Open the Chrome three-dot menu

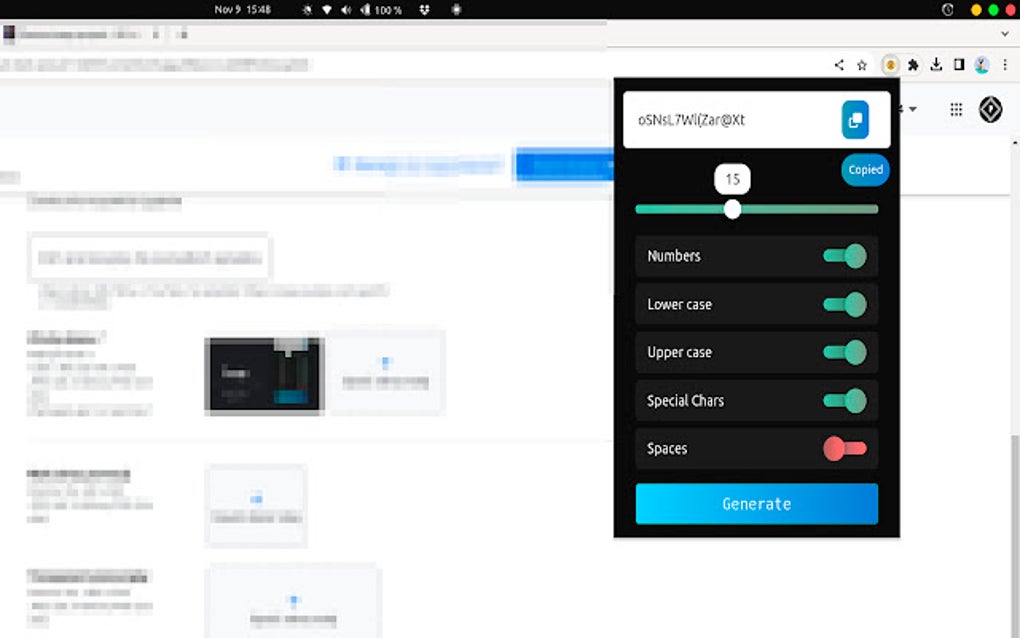click(x=1003, y=64)
